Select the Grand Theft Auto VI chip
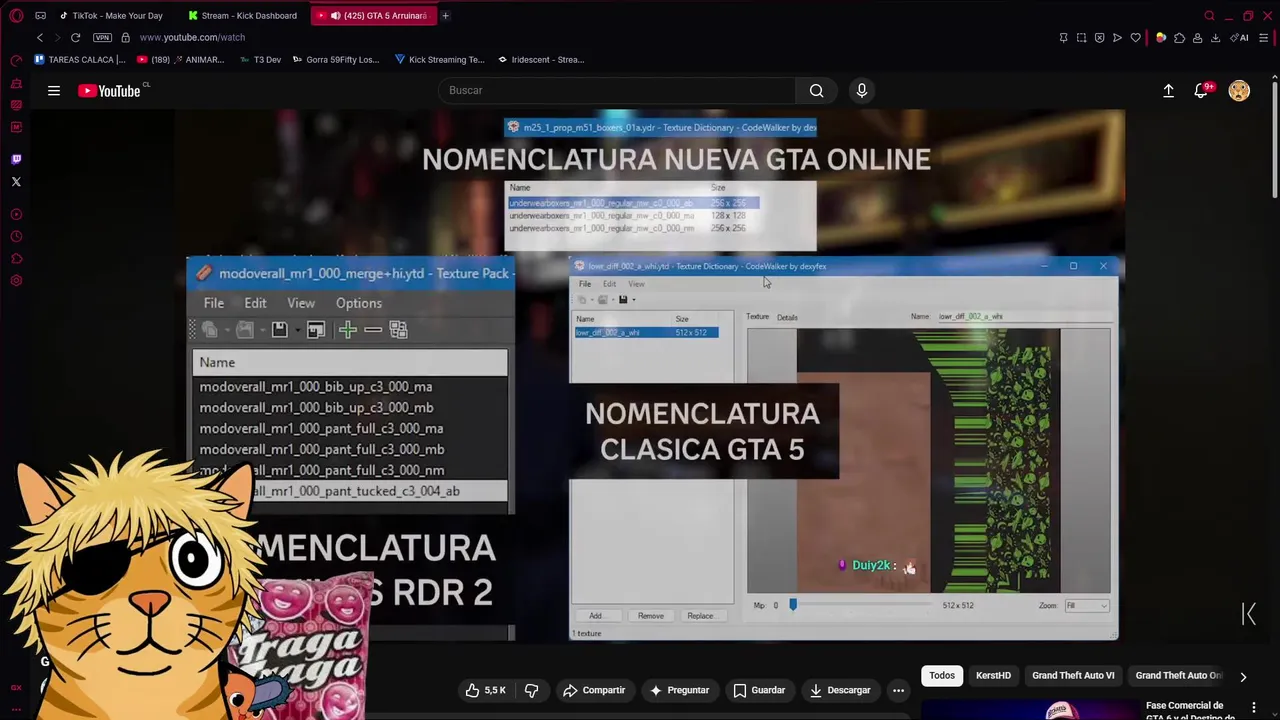The height and width of the screenshot is (720, 1280). click(x=1073, y=676)
